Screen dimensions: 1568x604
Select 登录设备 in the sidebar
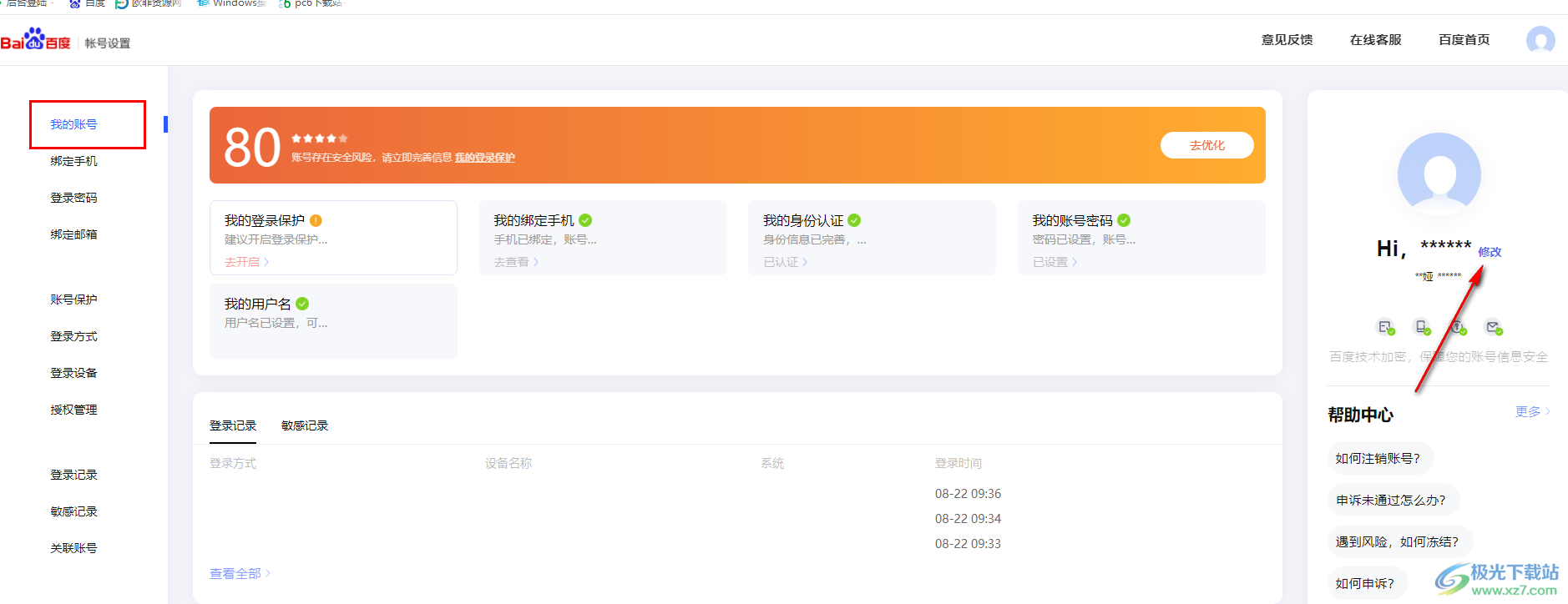point(73,373)
